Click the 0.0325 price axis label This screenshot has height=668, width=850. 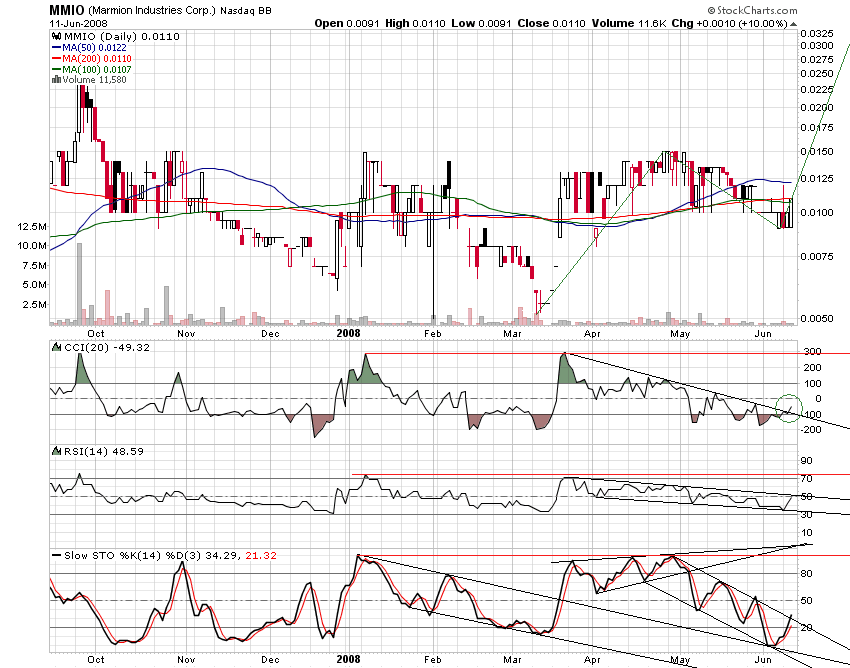tap(818, 35)
